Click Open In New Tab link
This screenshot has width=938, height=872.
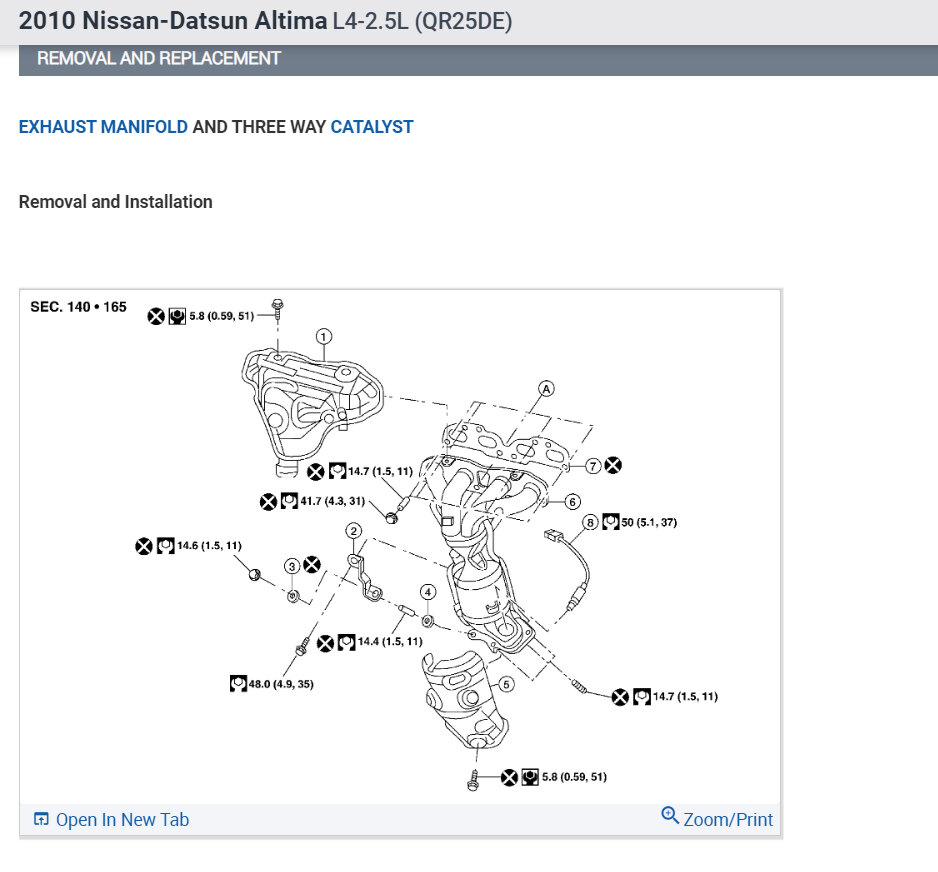122,819
